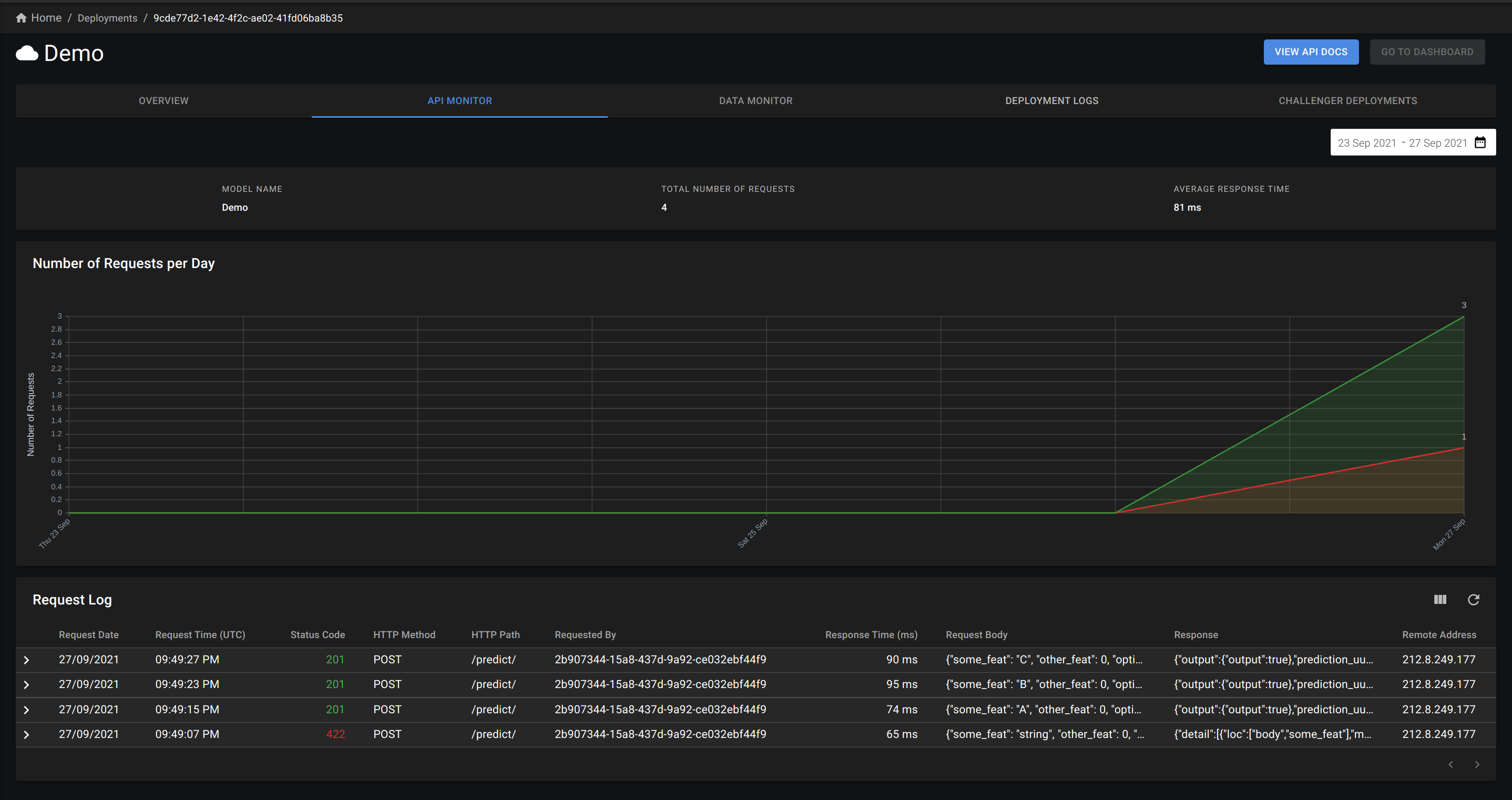Click the Mon 27 Sep axis label
This screenshot has height=800, width=1512.
point(1448,535)
